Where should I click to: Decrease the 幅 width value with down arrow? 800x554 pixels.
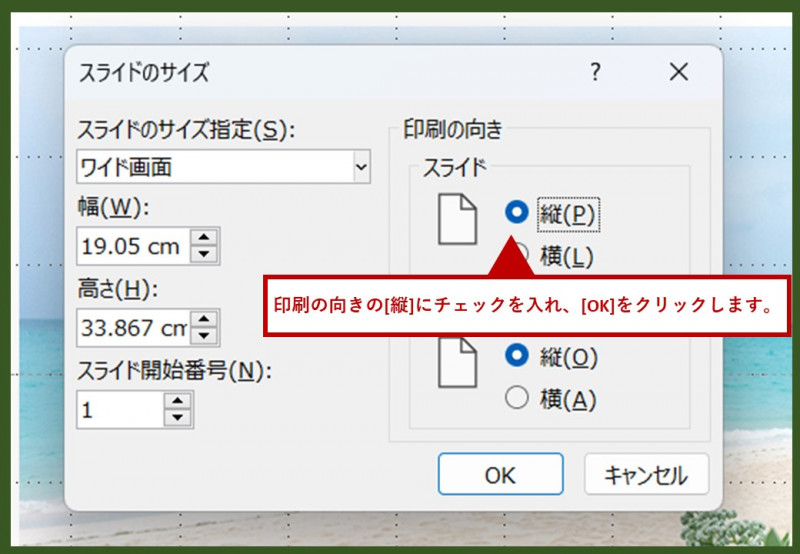coord(204,254)
